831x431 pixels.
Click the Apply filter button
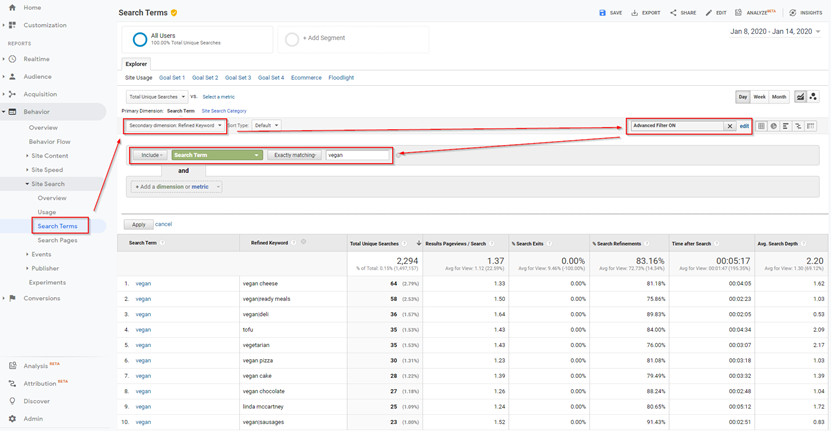tap(138, 225)
